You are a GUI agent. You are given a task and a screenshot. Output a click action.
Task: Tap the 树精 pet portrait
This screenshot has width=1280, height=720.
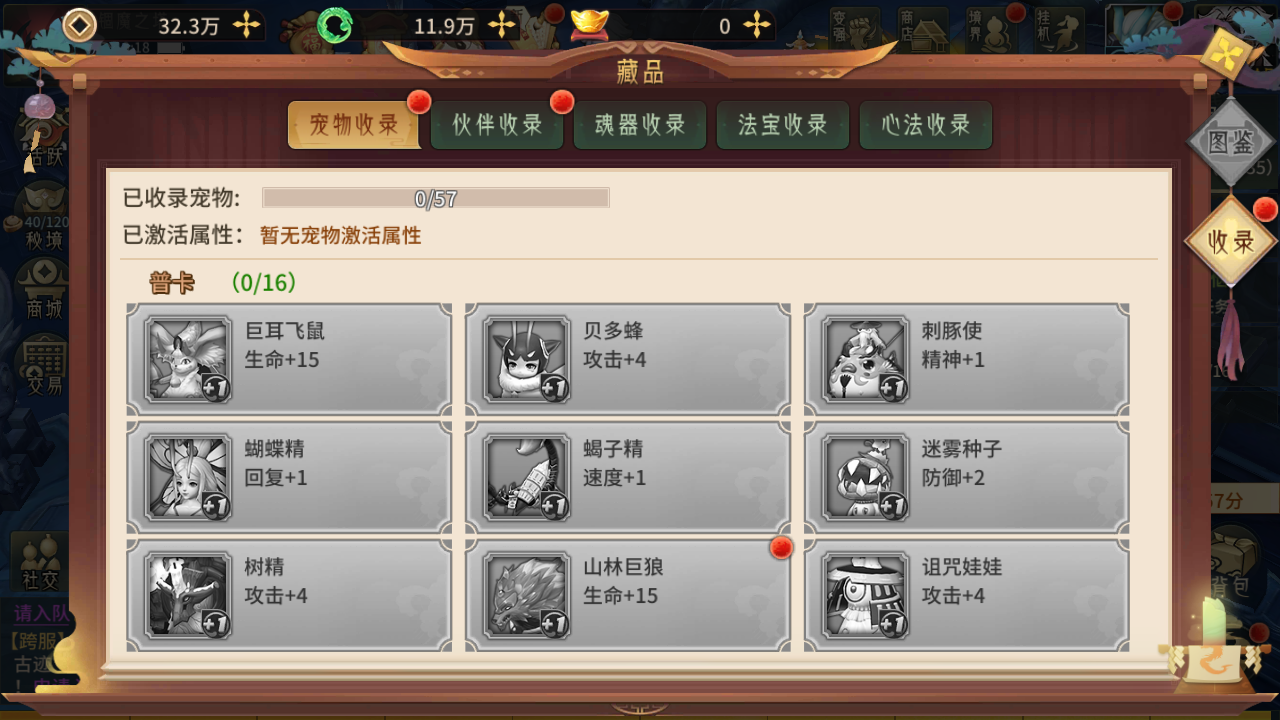click(x=188, y=596)
